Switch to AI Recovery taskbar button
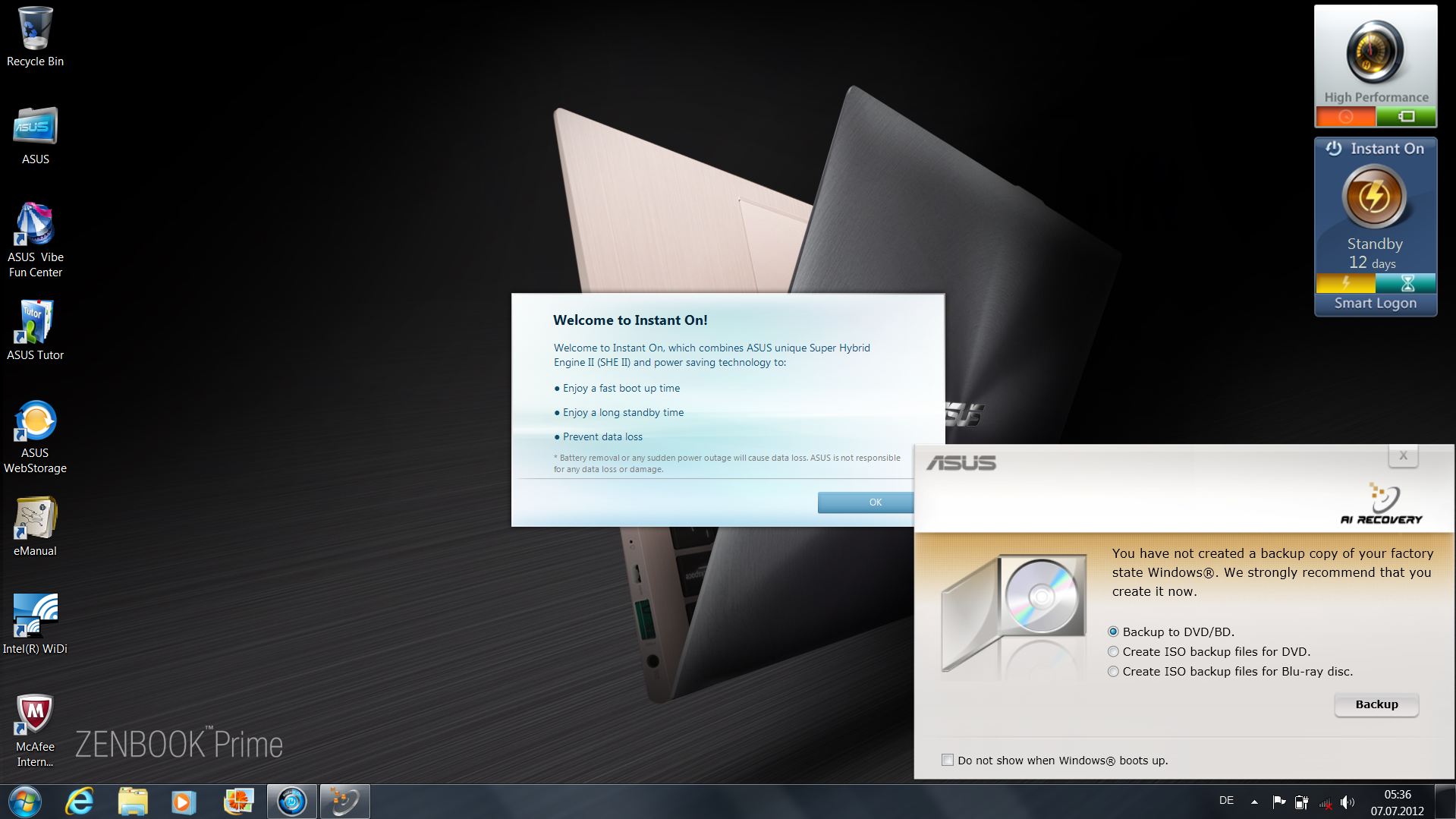This screenshot has width=1456, height=819. click(345, 802)
